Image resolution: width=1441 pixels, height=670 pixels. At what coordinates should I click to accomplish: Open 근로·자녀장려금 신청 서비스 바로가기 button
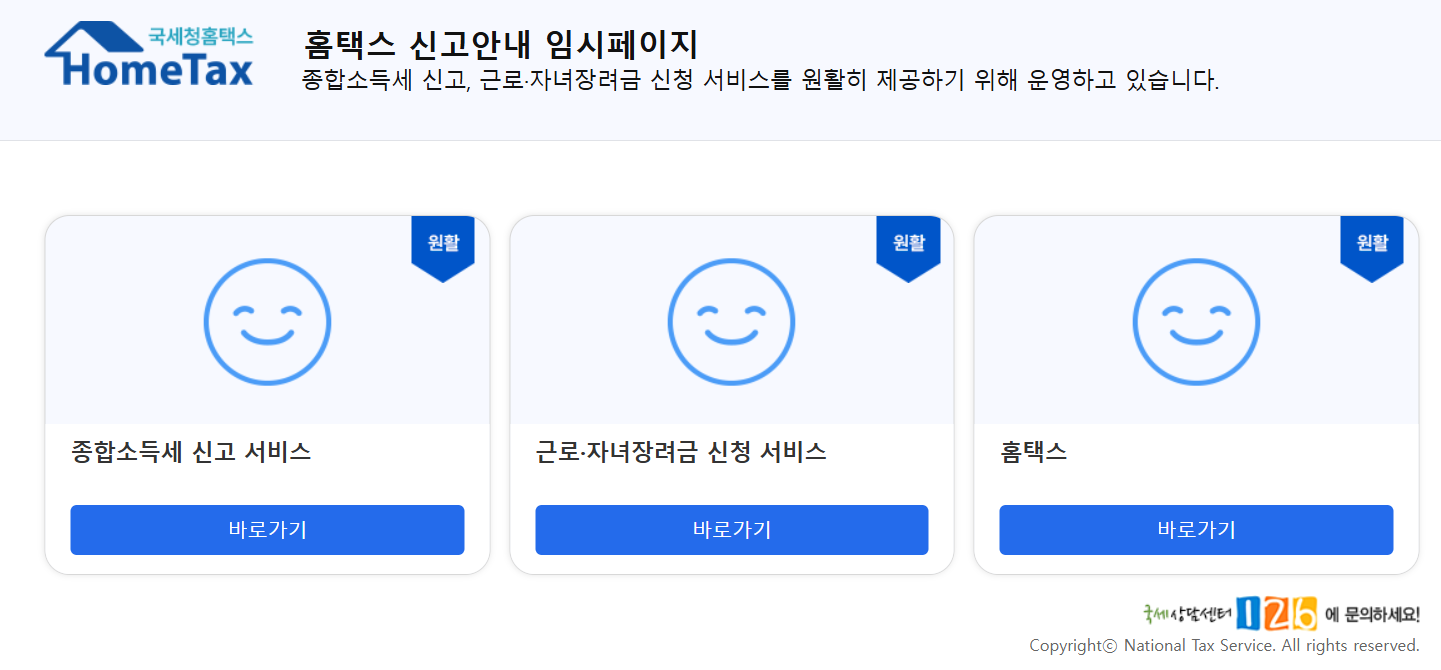tap(732, 530)
